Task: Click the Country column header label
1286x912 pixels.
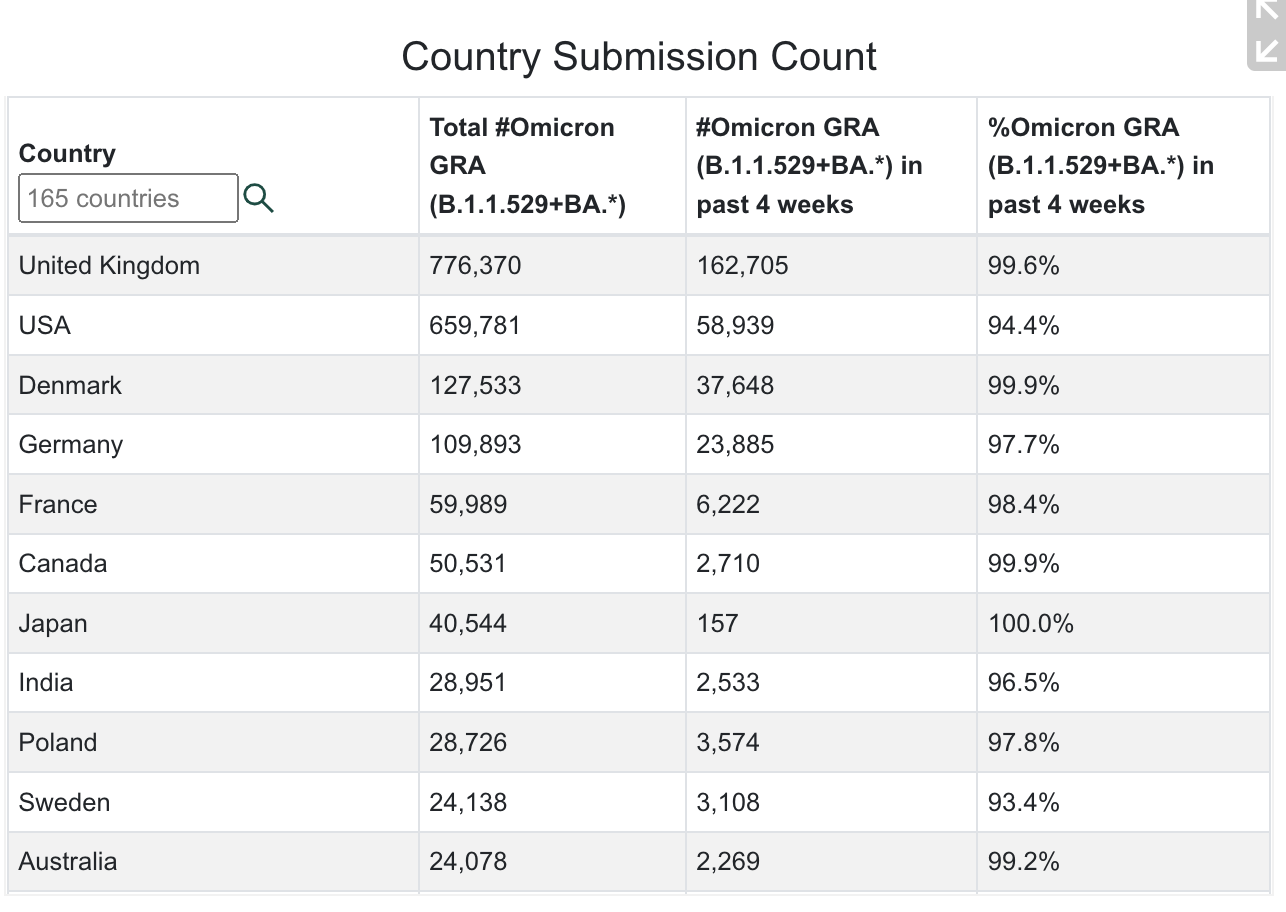Action: click(67, 153)
